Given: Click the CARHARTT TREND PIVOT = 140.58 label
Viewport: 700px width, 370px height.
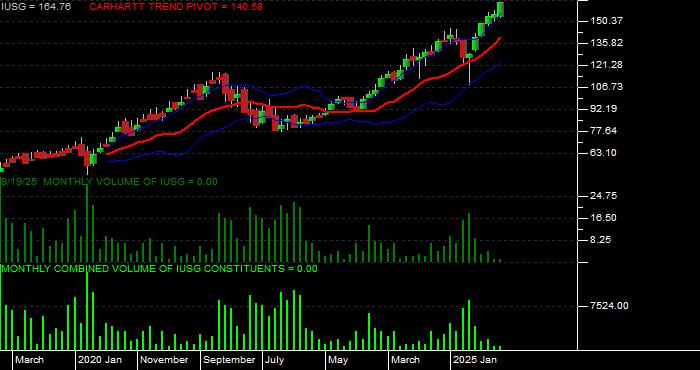Looking at the screenshot, I should (176, 7).
